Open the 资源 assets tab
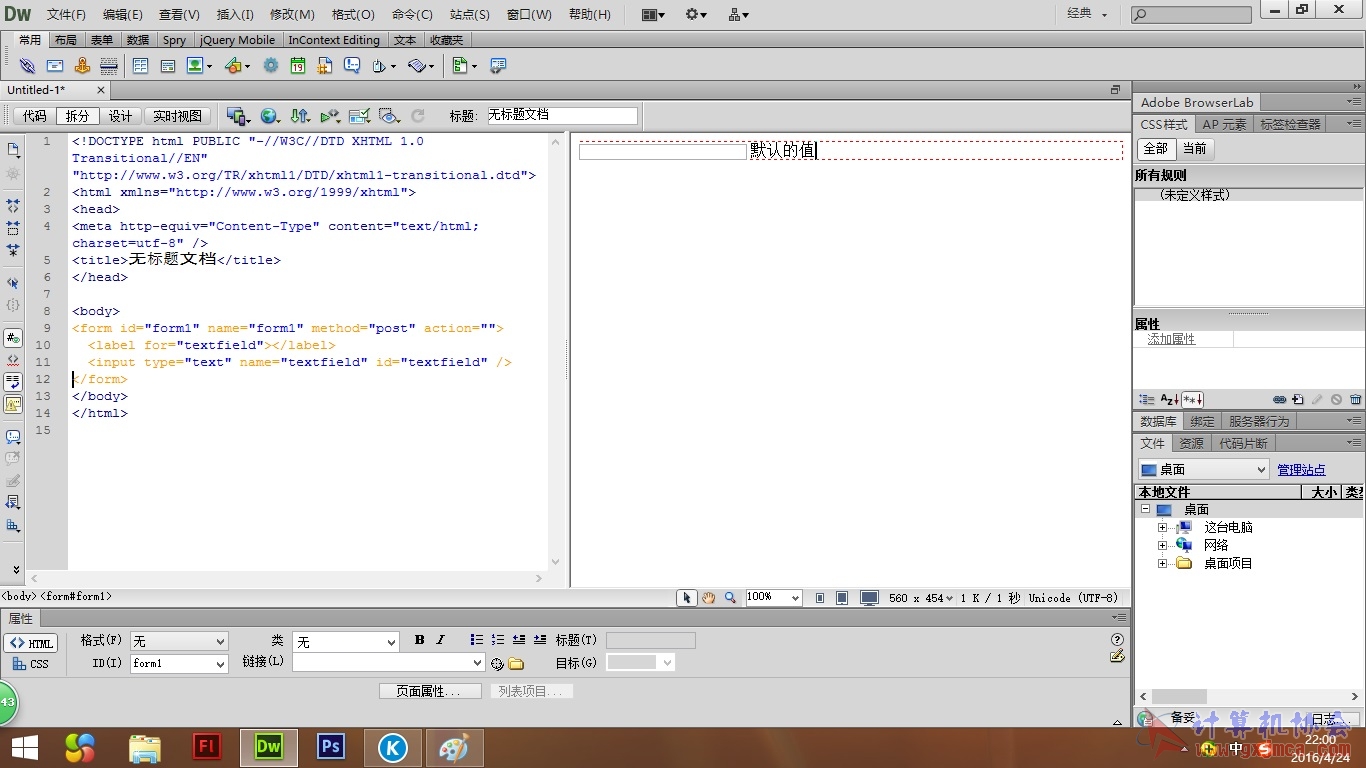 pyautogui.click(x=1191, y=443)
